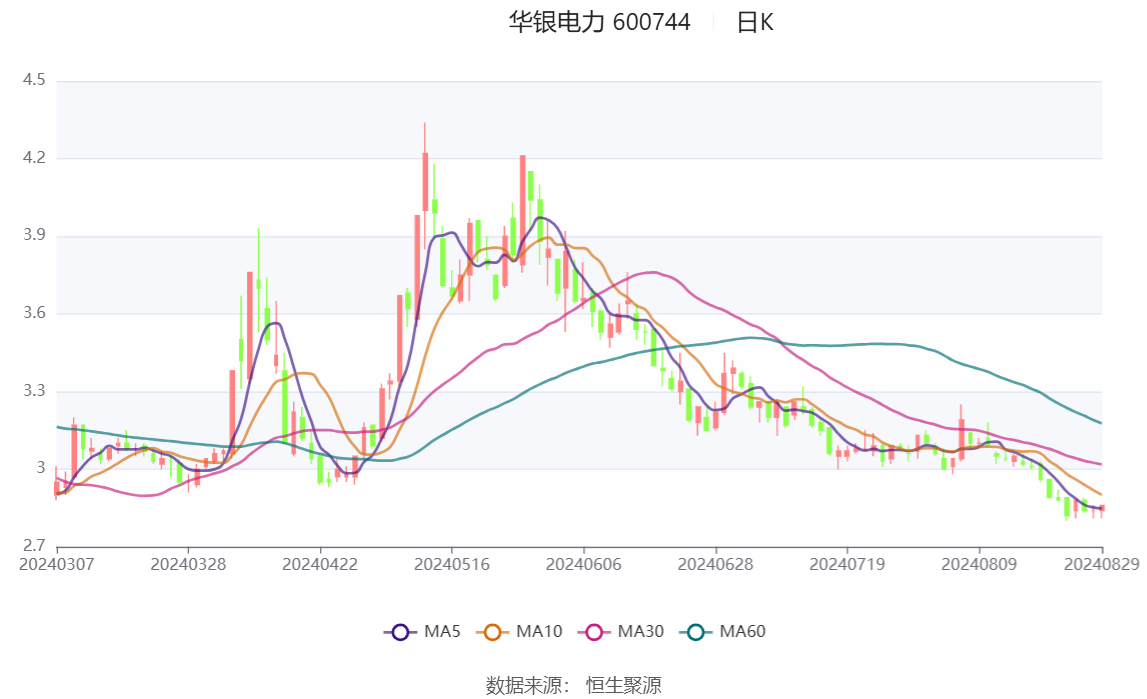Click the 4.2 price axis label
The image size is (1147, 699).
[34, 157]
